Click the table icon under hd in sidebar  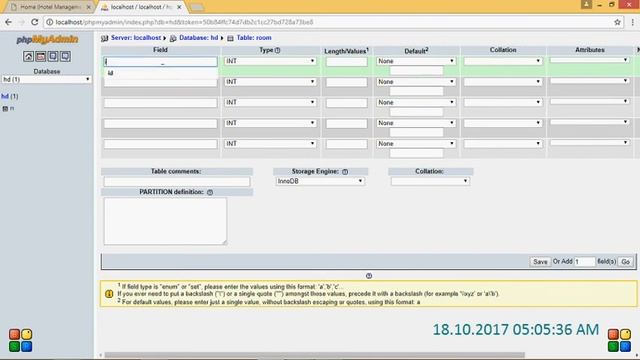[x=5, y=109]
